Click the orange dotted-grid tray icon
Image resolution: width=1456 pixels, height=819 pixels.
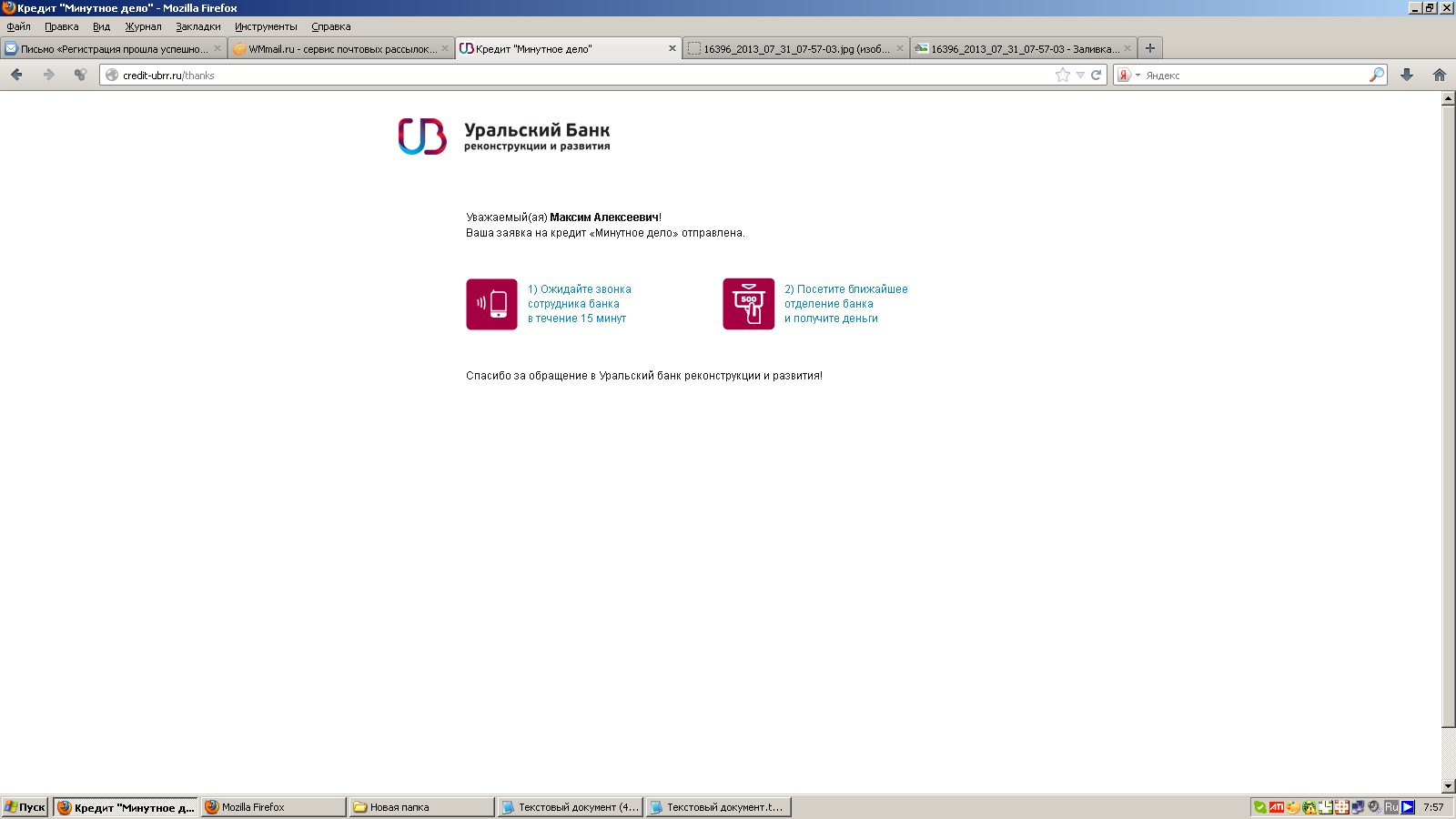[1341, 807]
